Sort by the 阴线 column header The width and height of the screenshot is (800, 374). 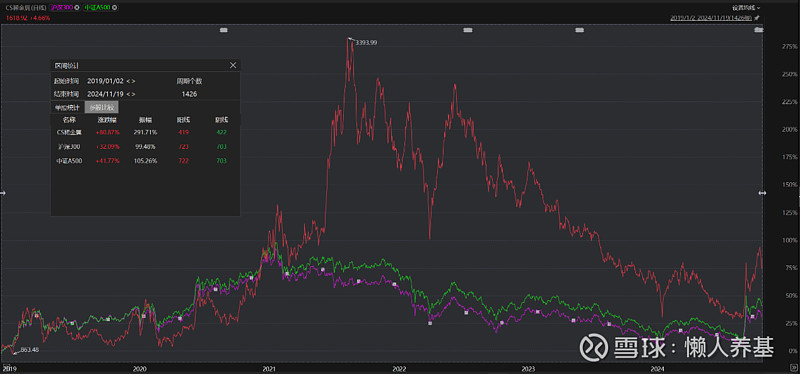pos(221,120)
